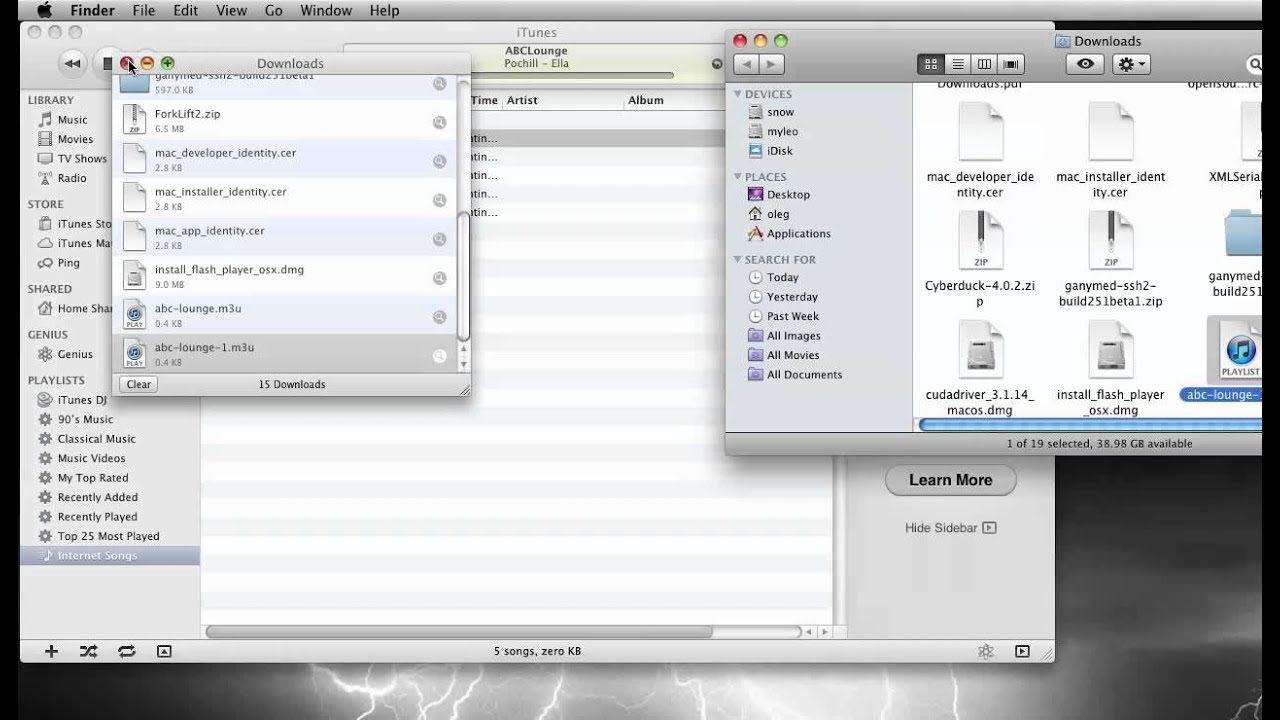Select the 90's Music playlist
Screen dimensions: 1280x720
pos(85,419)
